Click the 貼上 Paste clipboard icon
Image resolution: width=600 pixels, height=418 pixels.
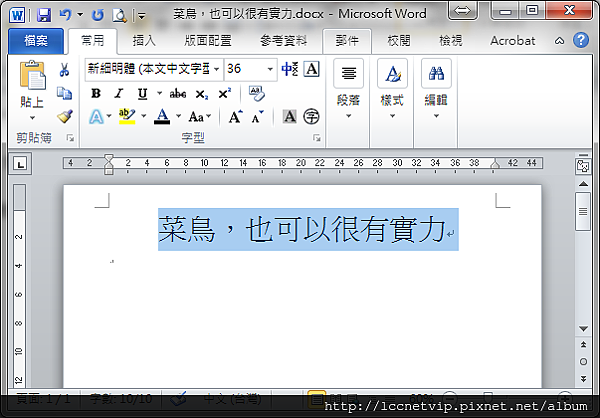click(x=33, y=75)
